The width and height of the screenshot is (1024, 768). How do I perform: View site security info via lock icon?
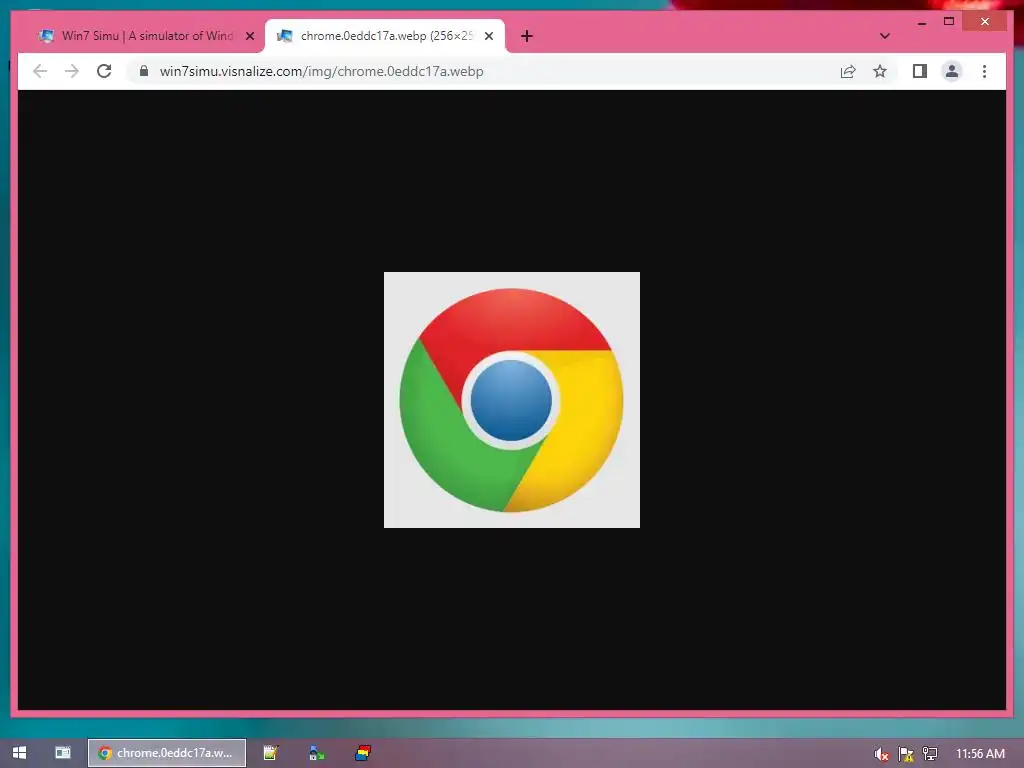[144, 71]
